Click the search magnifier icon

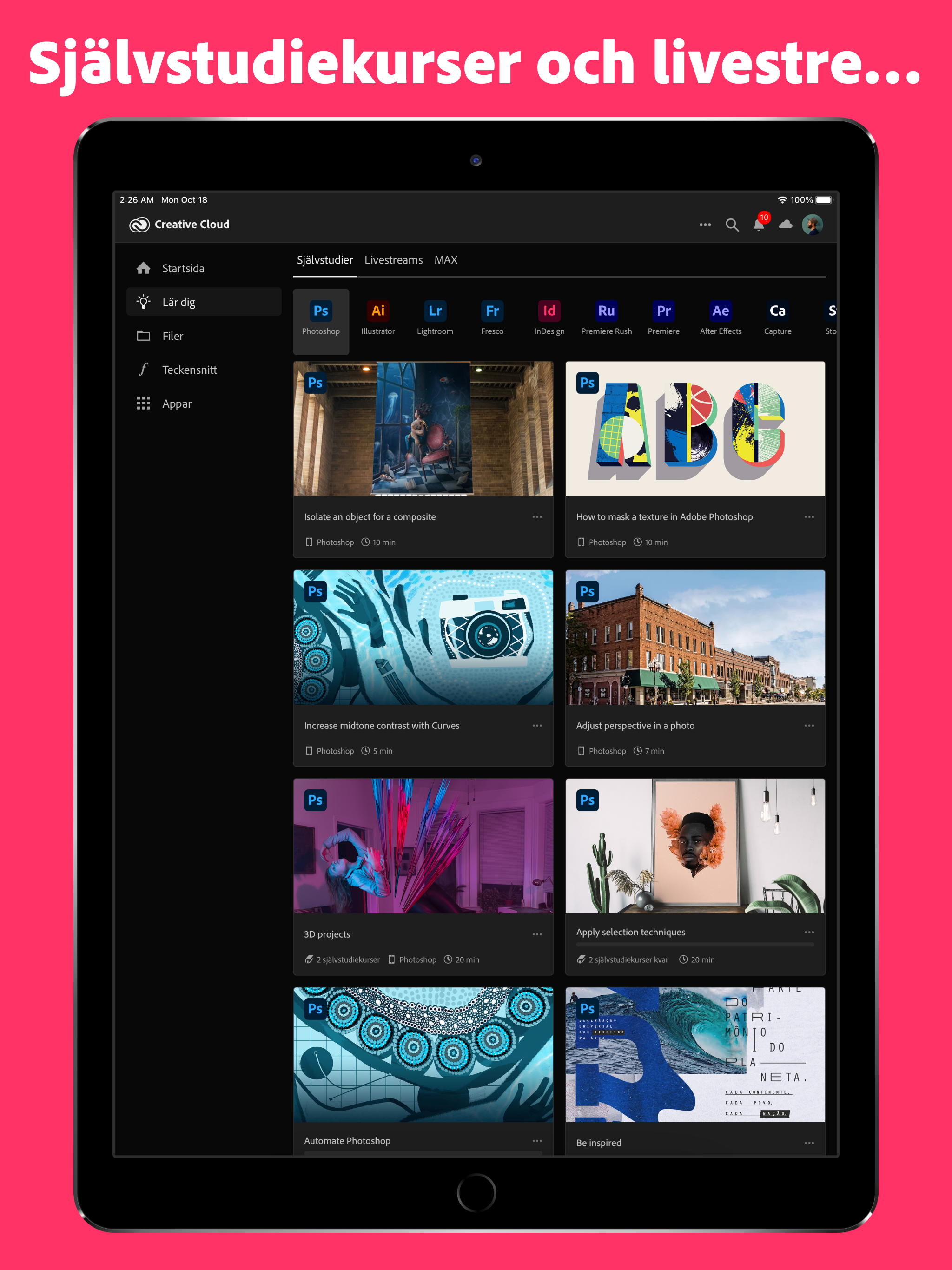732,225
